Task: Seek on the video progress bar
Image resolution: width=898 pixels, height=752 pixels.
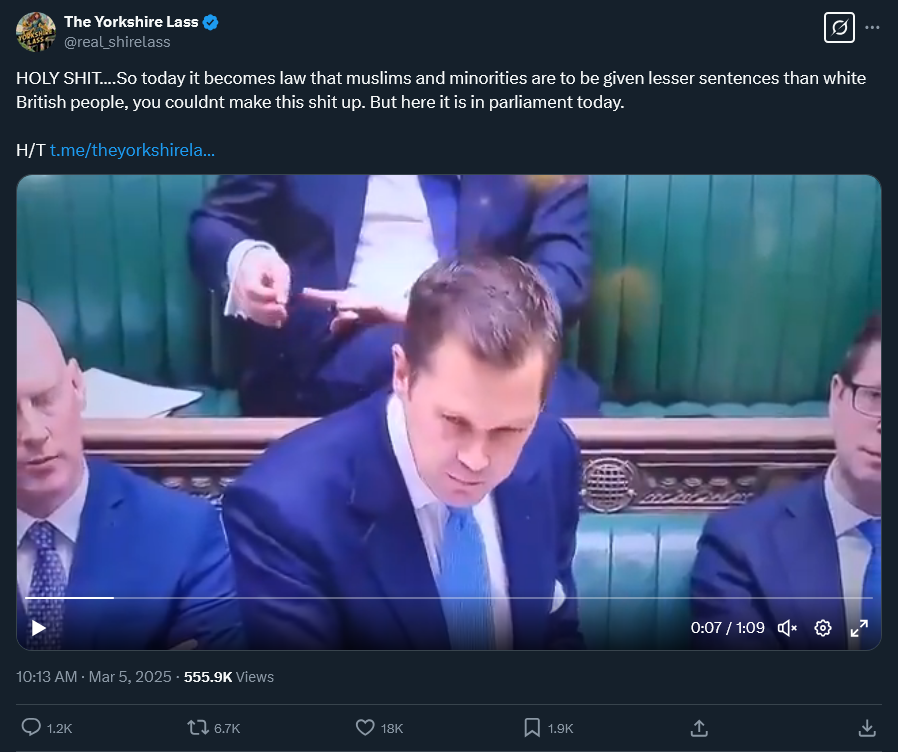Action: tap(448, 598)
